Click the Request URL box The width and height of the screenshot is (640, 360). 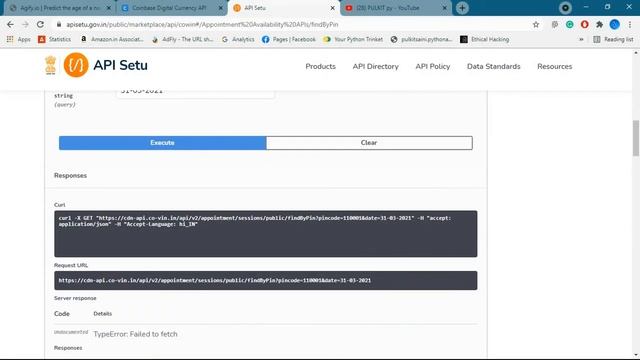click(x=266, y=280)
